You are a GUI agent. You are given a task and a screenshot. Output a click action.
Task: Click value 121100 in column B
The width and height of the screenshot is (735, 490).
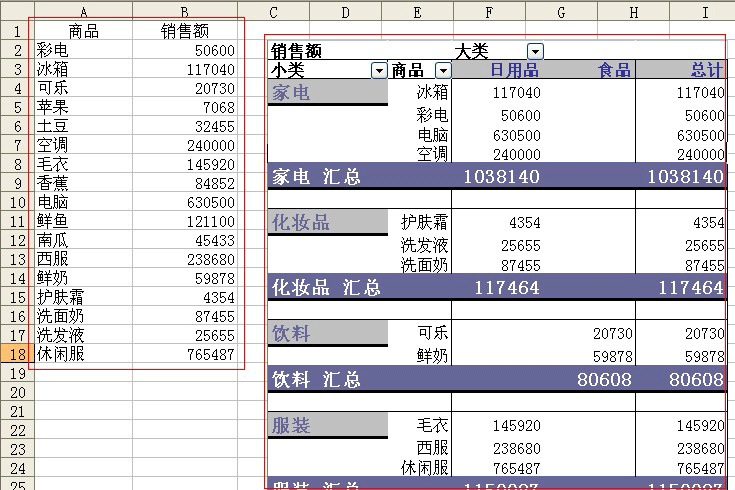(185, 221)
